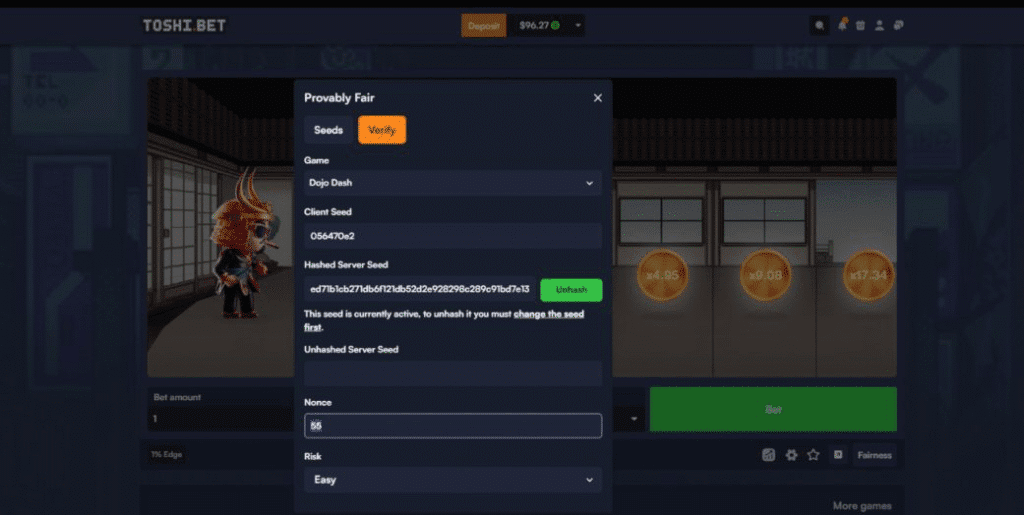
Task: Switch to the Seeds tab
Action: point(328,130)
